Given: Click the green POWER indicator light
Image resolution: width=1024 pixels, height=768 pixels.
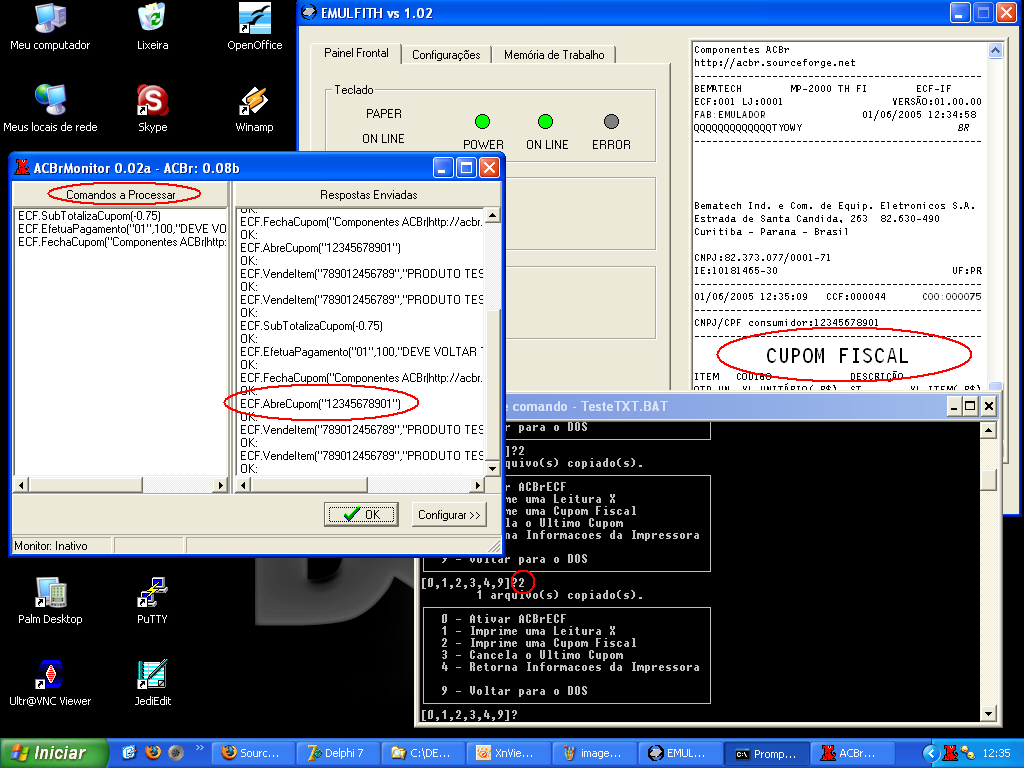Looking at the screenshot, I should (483, 122).
